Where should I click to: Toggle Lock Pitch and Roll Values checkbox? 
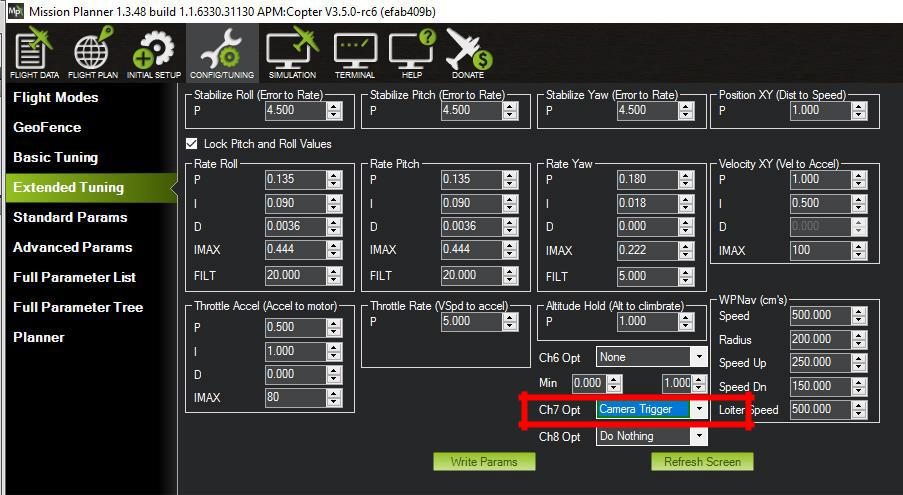193,144
